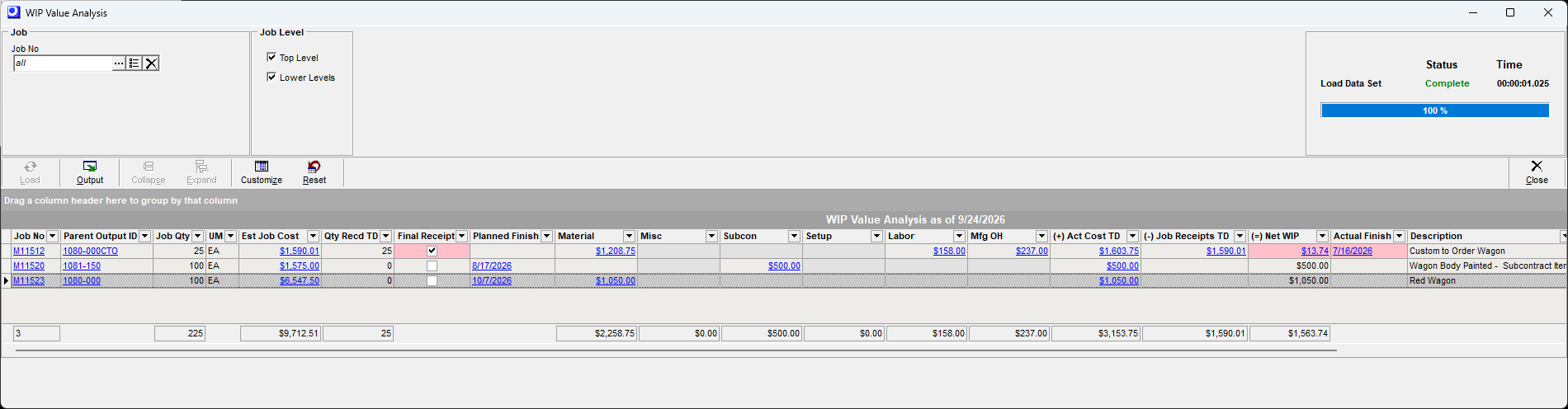1568x409 pixels.
Task: Click the WIP Value Analysis app icon
Action: [13, 12]
